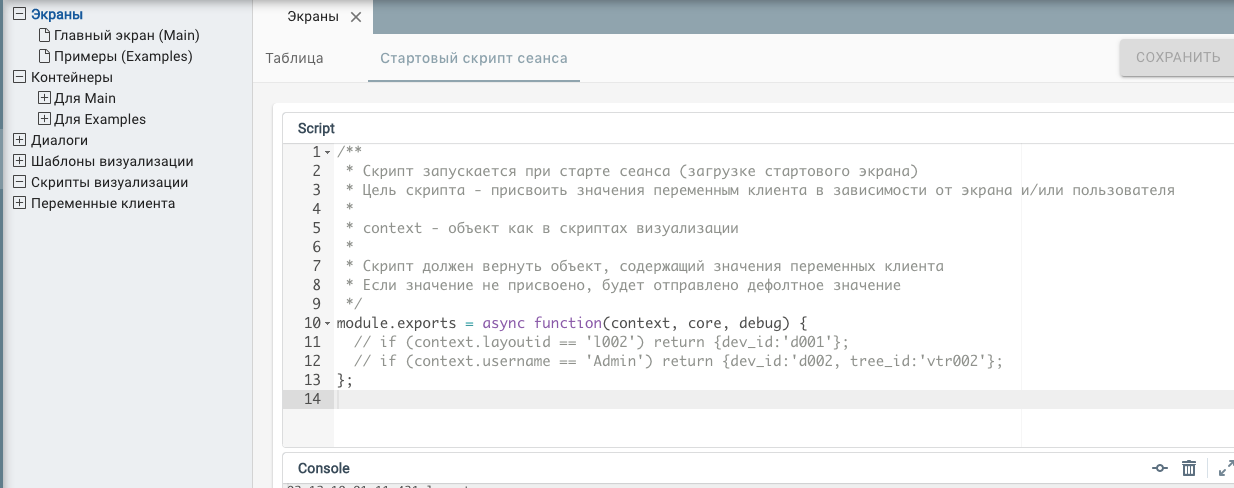The width and height of the screenshot is (1234, 488).
Task: Expand Шаблоны визуализации tree node
Action: [x=19, y=161]
